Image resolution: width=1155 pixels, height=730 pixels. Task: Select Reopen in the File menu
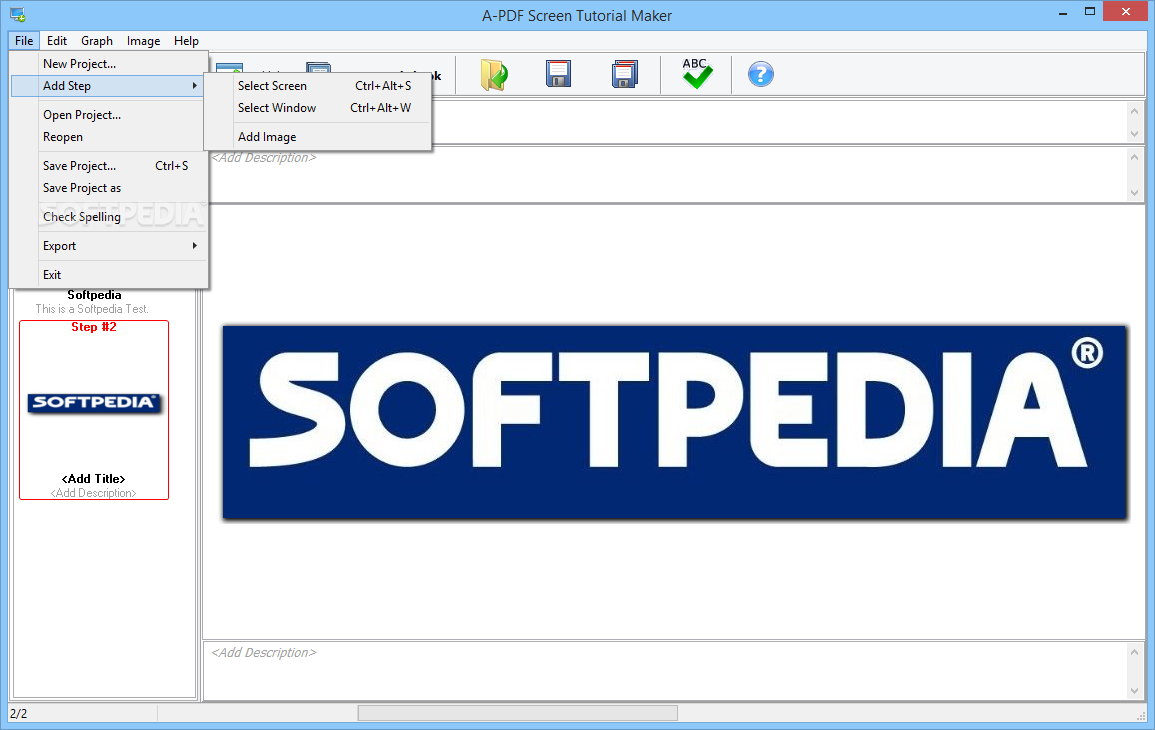tap(108, 137)
